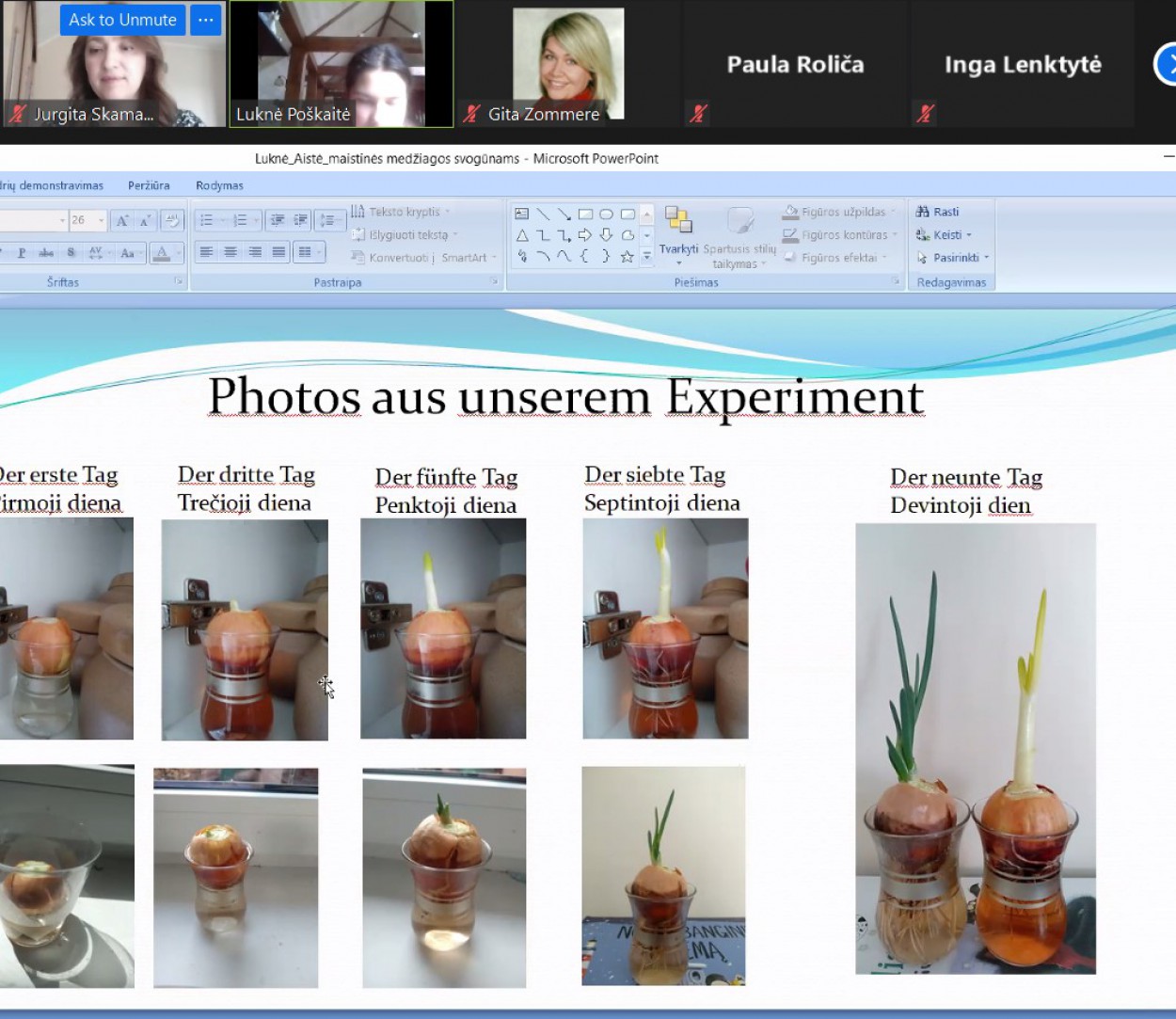The height and width of the screenshot is (1019, 1176).
Task: Center-align the paragraph text
Action: [x=230, y=252]
